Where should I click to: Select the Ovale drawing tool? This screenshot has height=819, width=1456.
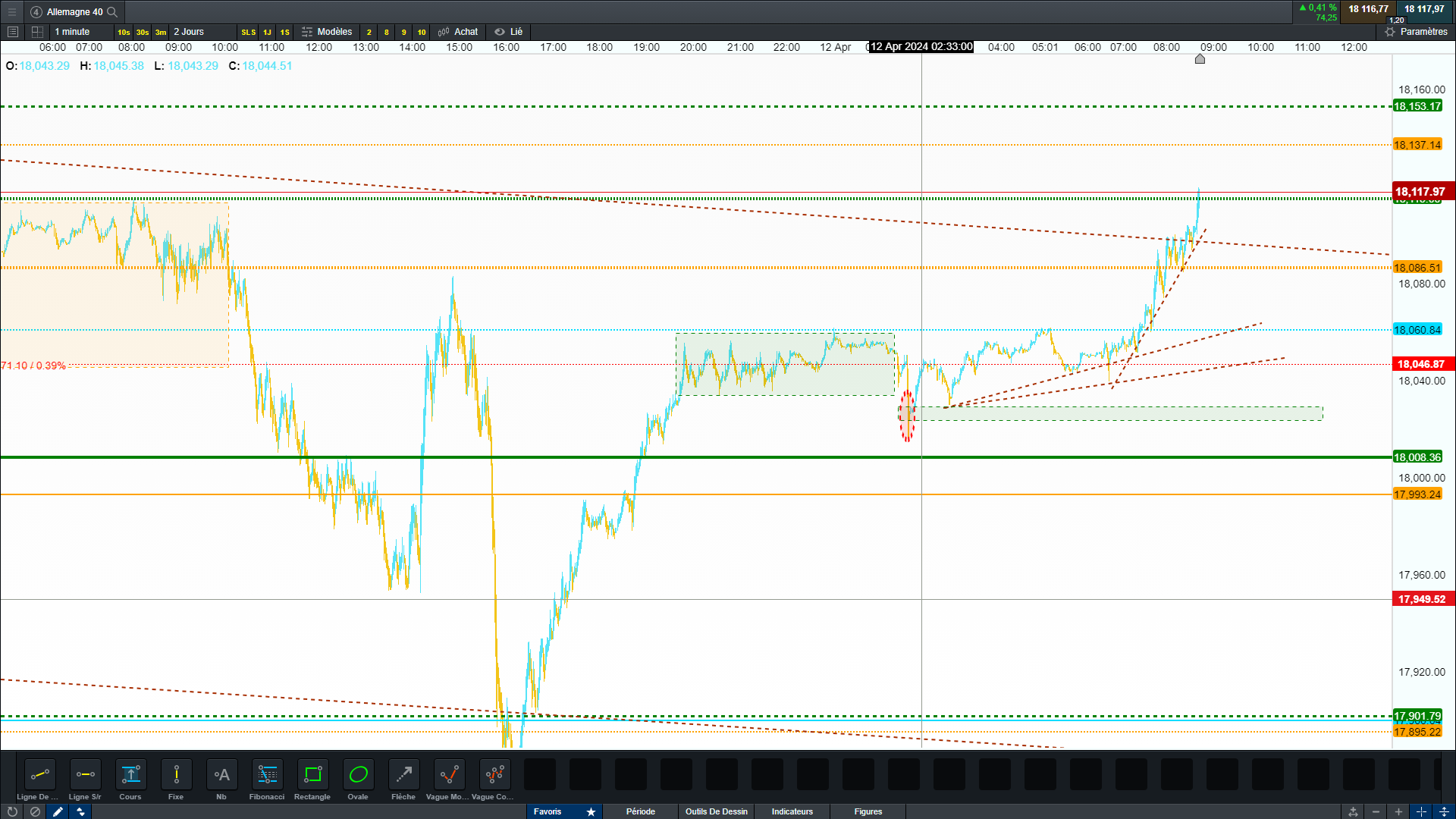[358, 775]
